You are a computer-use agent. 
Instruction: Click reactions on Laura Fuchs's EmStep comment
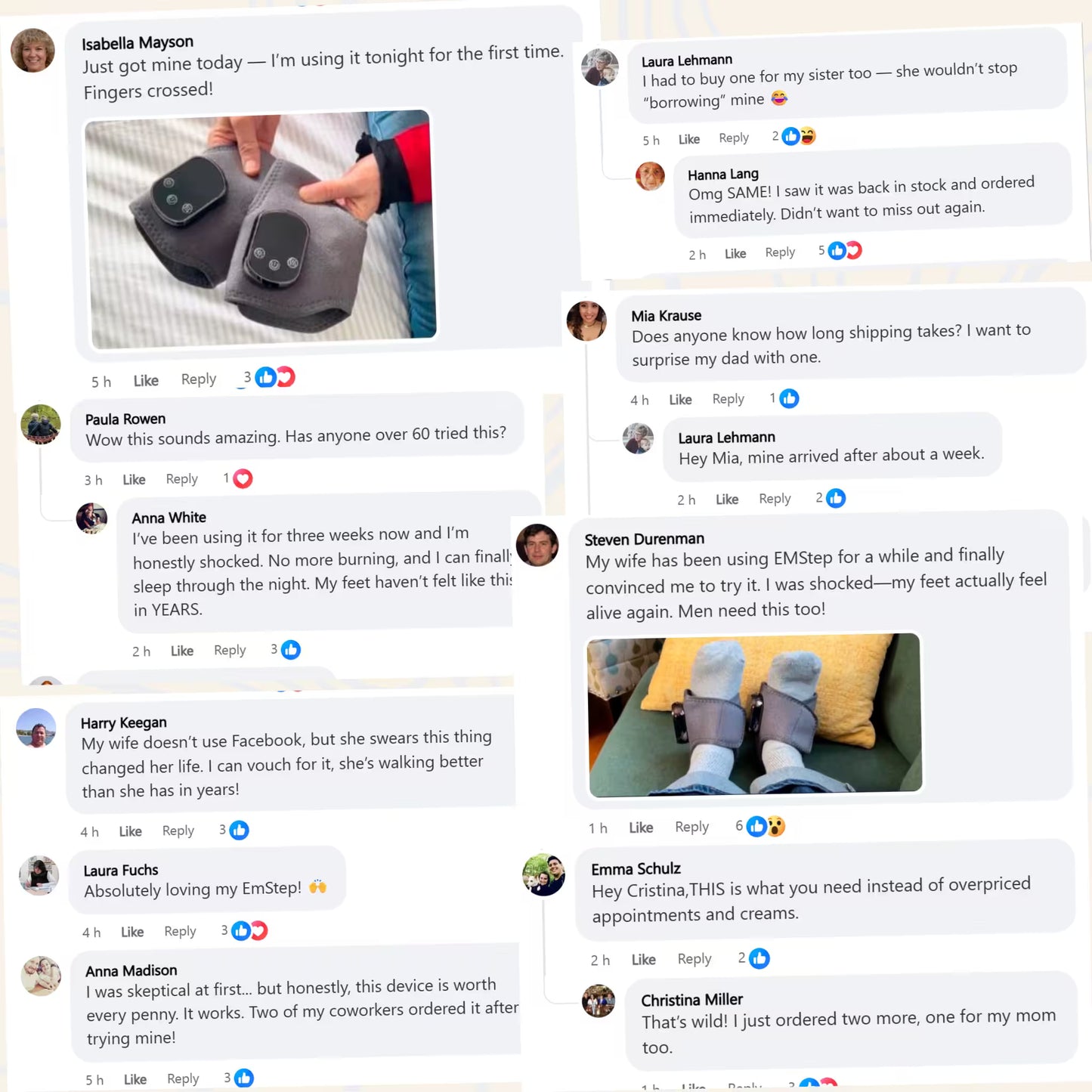(249, 930)
